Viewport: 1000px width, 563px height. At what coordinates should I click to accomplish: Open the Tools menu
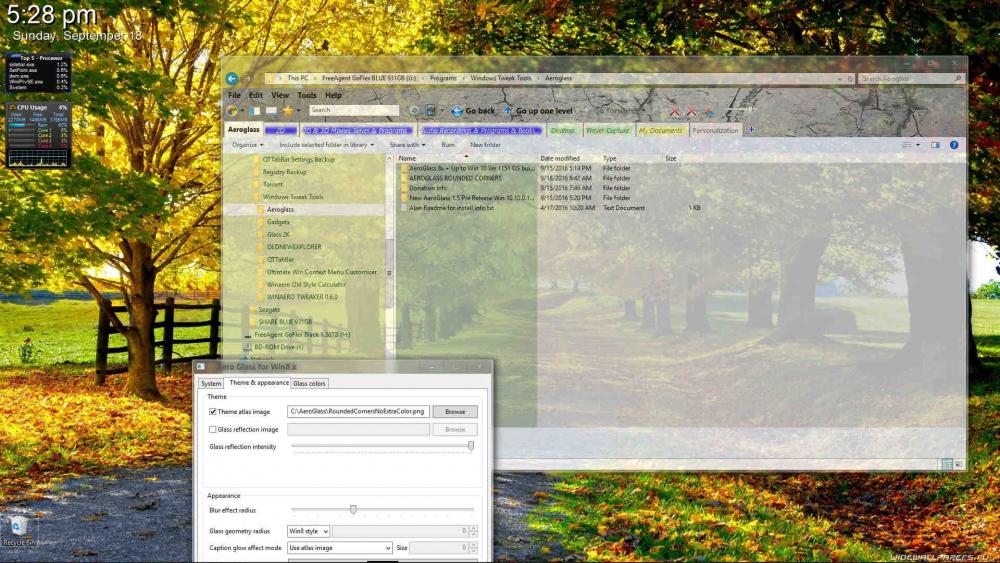coord(307,95)
